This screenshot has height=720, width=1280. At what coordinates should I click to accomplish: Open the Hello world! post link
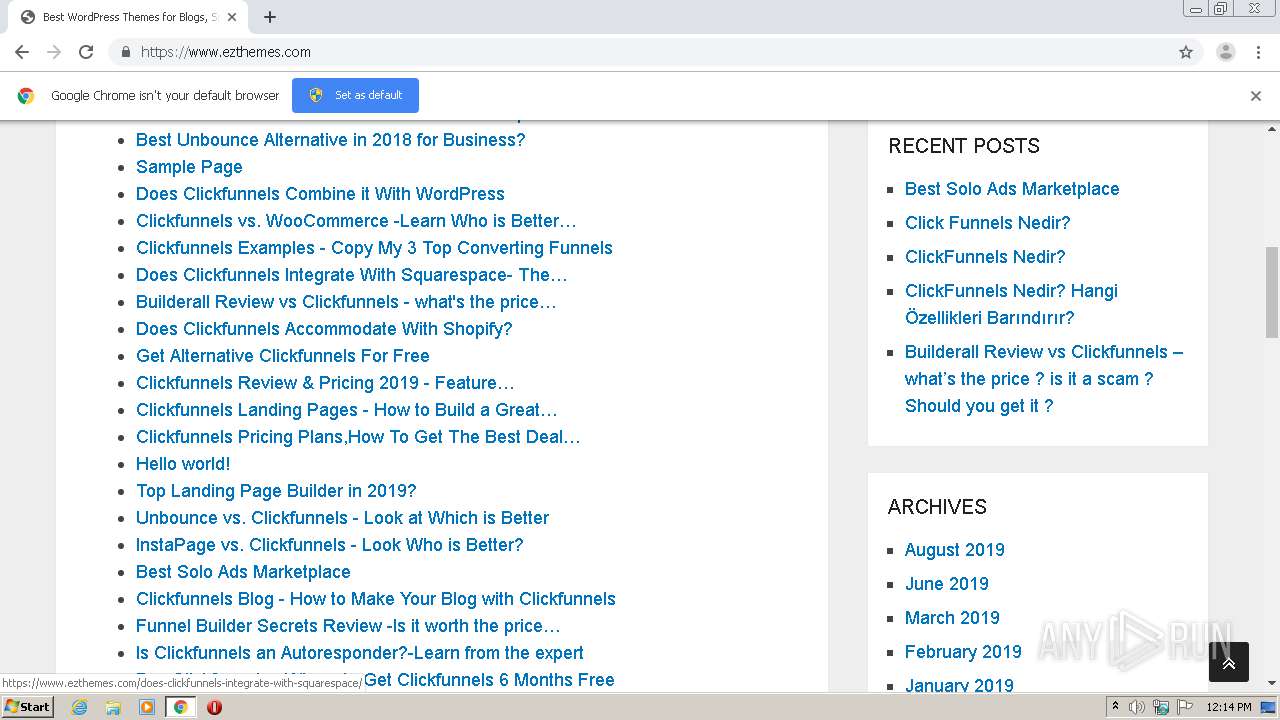(183, 464)
